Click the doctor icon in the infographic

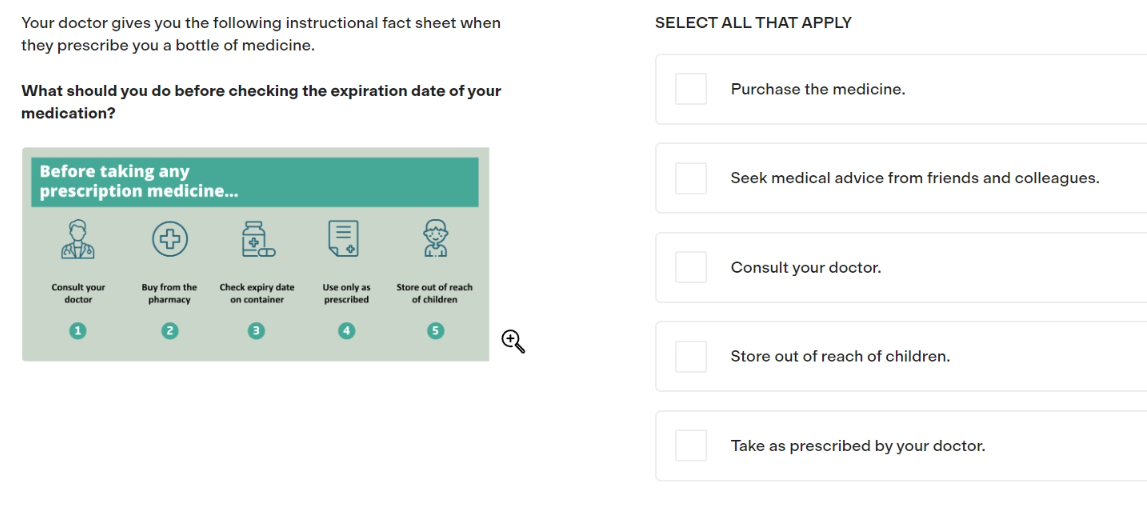[78, 239]
